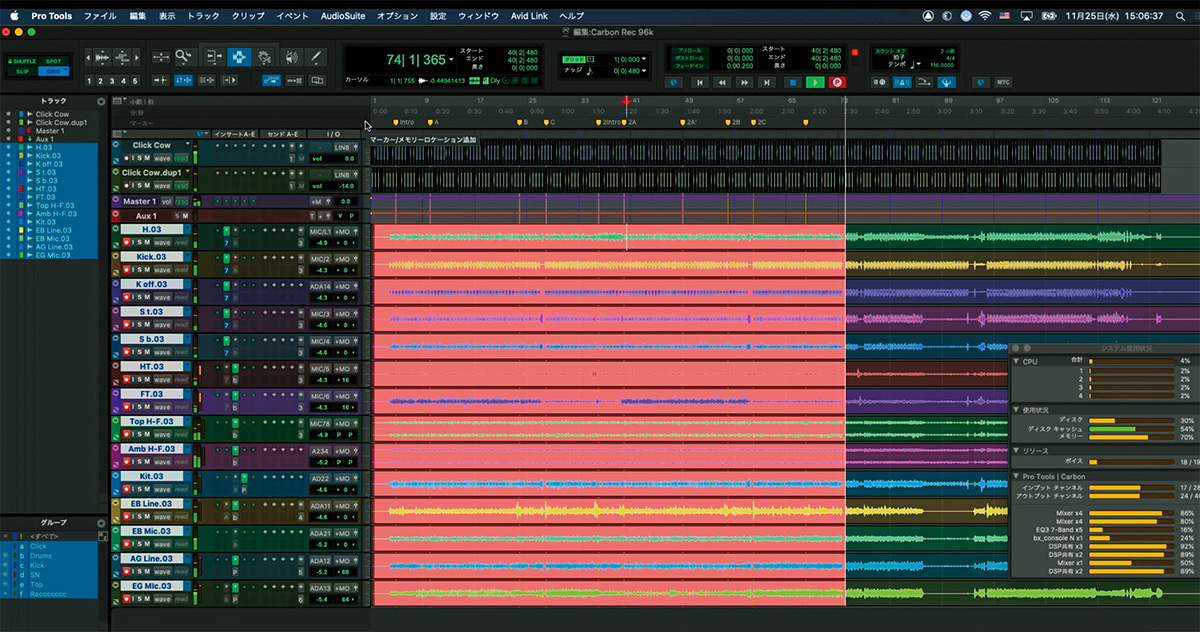Viewport: 1200px width, 632px height.
Task: Open HT.03 track view selector wave
Action: 163,379
